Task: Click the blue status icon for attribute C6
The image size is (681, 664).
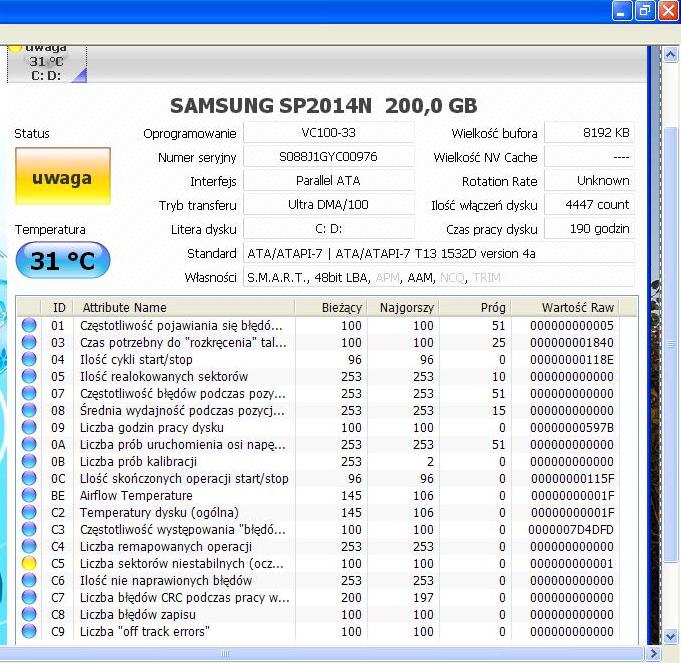Action: [29, 580]
